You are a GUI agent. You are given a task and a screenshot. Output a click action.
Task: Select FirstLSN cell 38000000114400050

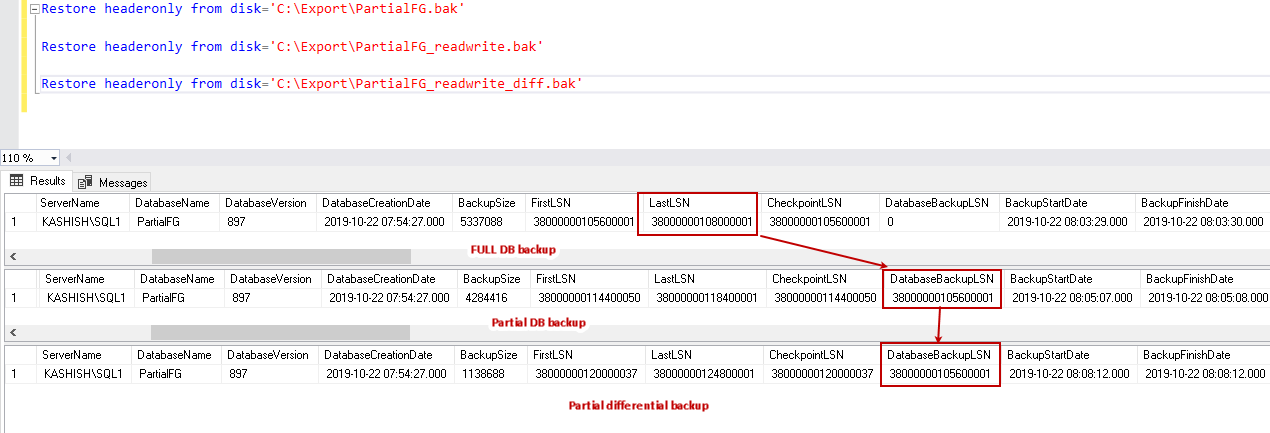590,297
